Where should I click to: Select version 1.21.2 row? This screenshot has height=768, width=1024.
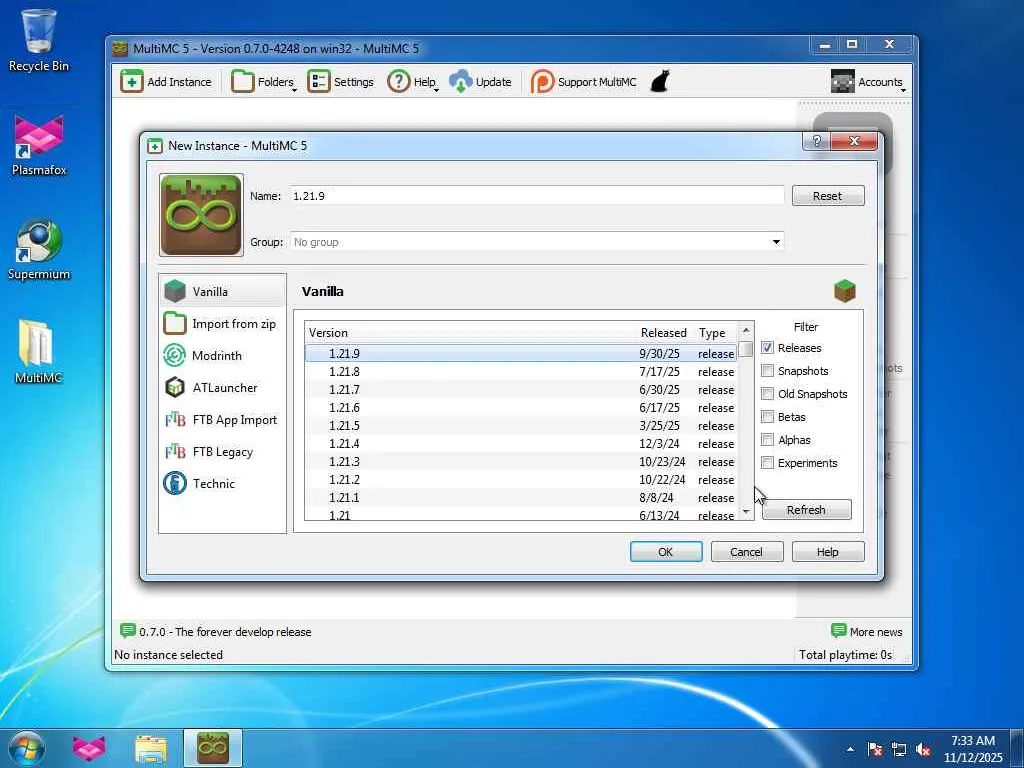(x=520, y=479)
